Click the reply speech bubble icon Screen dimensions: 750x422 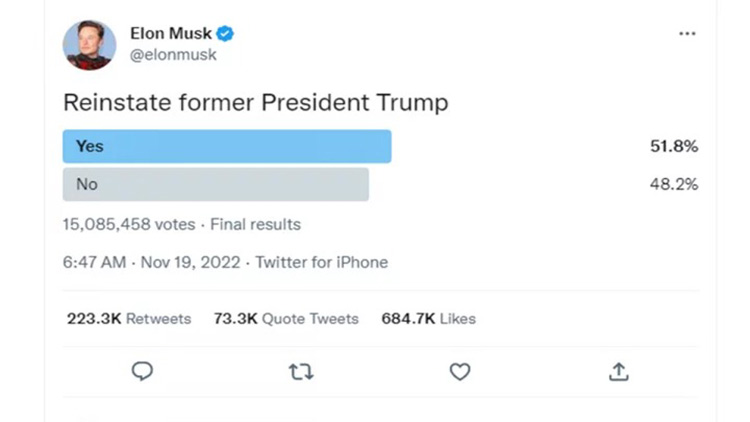point(142,371)
